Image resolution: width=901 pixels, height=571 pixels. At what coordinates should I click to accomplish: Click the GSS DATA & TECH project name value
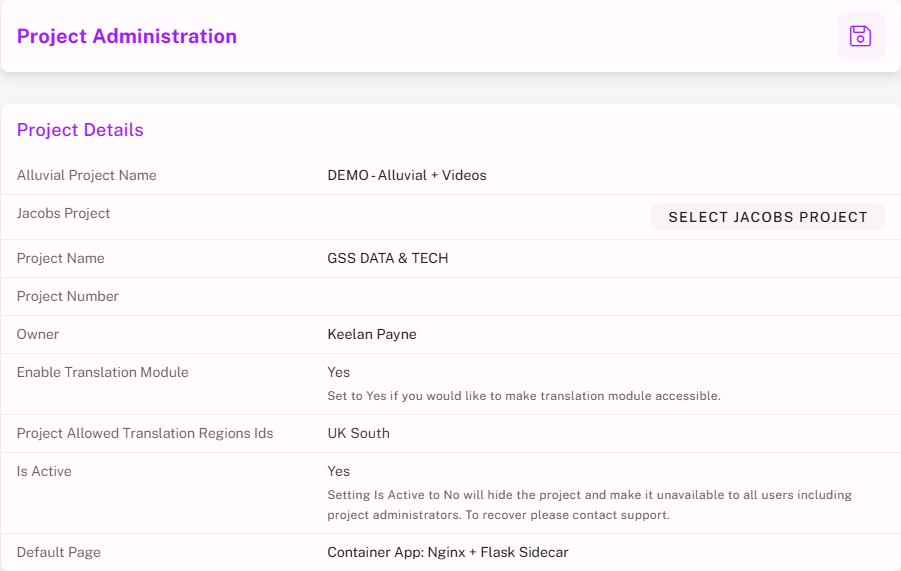(x=388, y=258)
